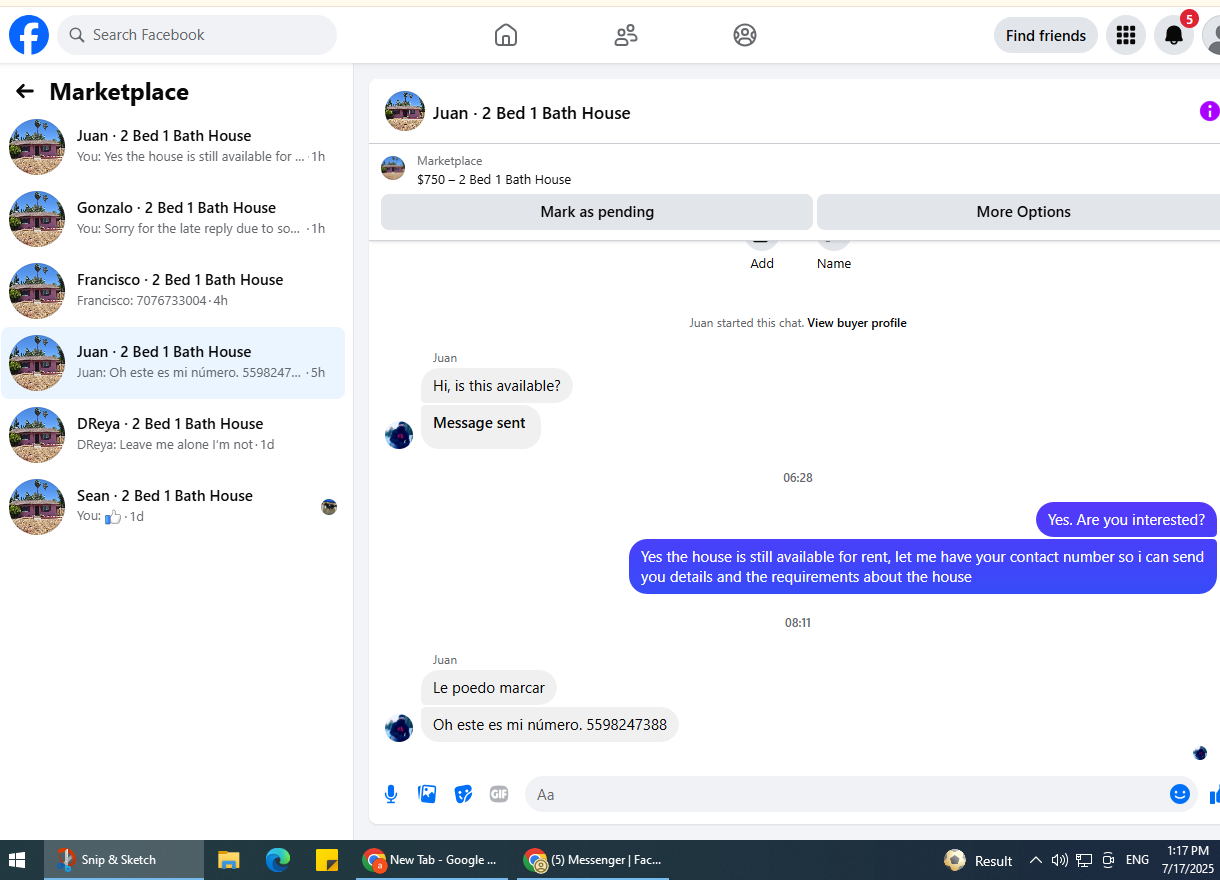This screenshot has width=1220, height=880.
Task: Open the notifications bell
Action: (1174, 35)
